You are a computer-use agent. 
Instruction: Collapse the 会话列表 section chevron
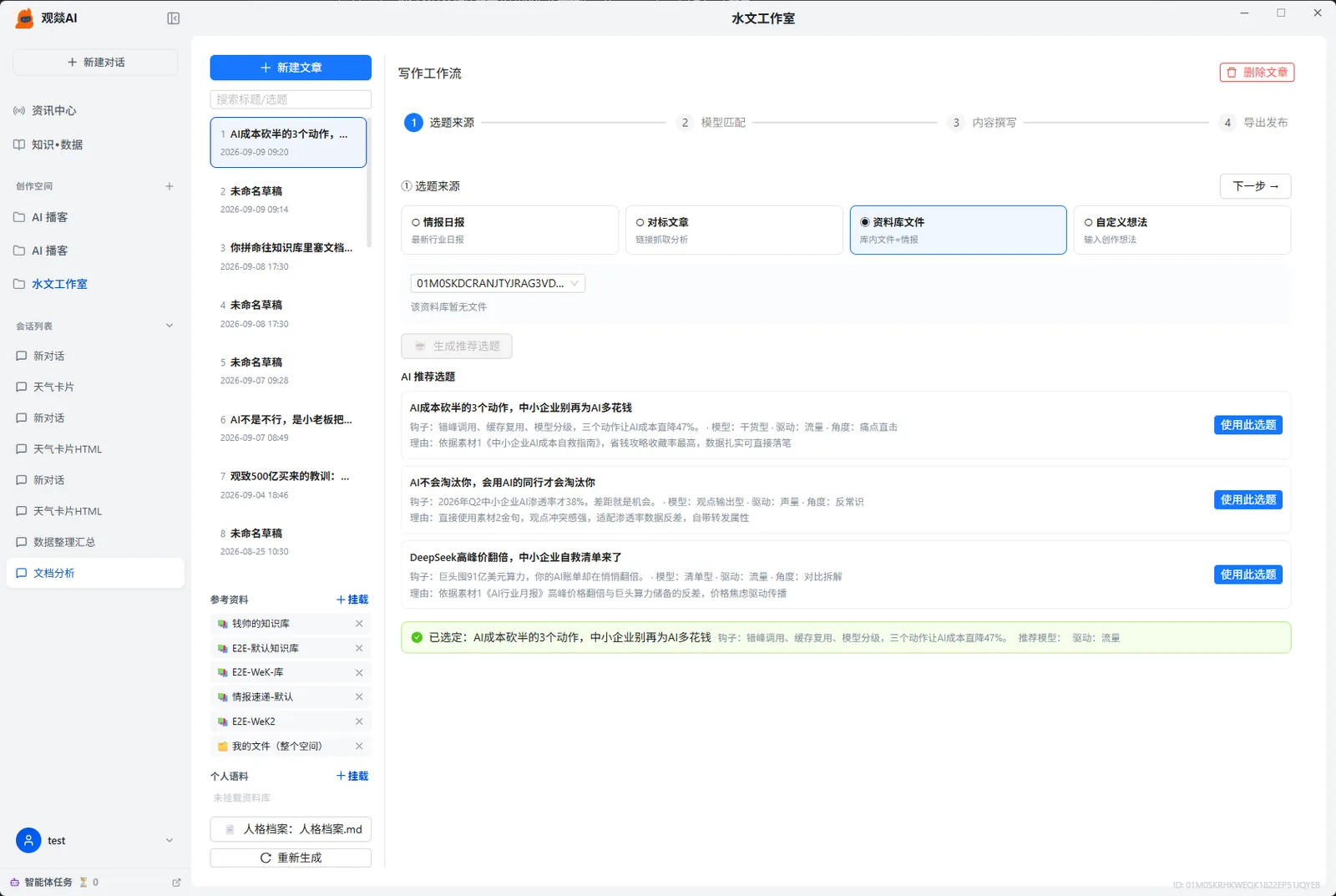(170, 326)
